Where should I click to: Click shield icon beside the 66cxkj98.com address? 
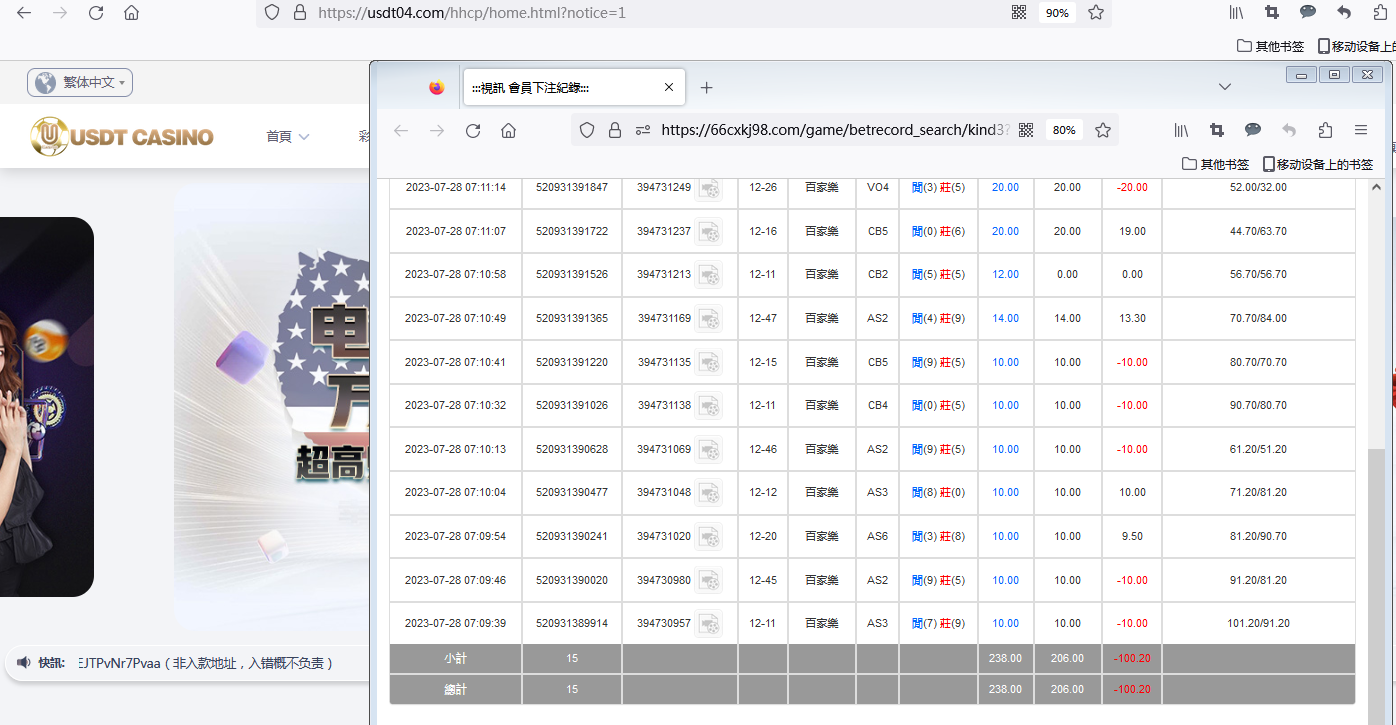587,130
